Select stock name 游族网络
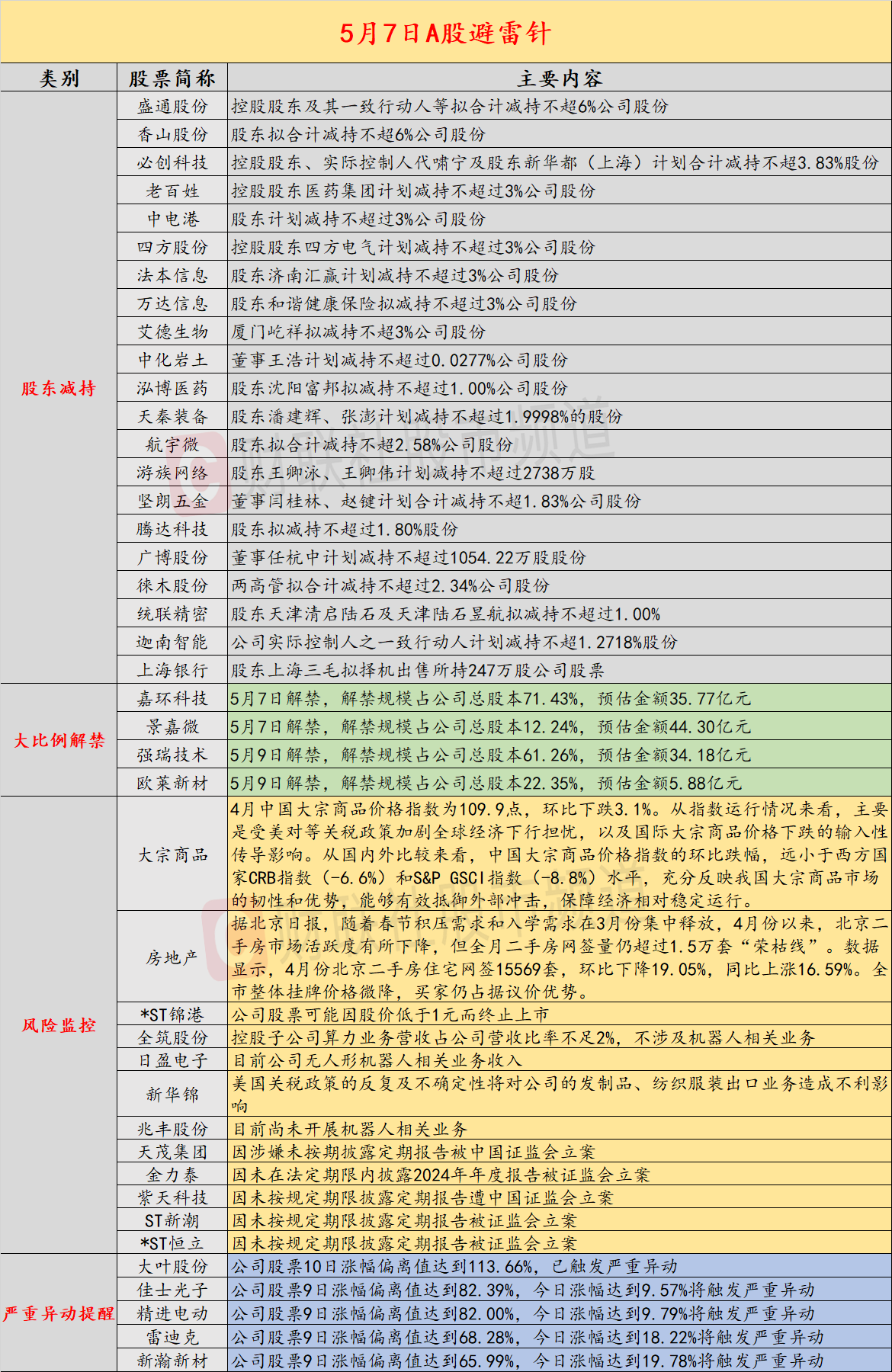 172,473
